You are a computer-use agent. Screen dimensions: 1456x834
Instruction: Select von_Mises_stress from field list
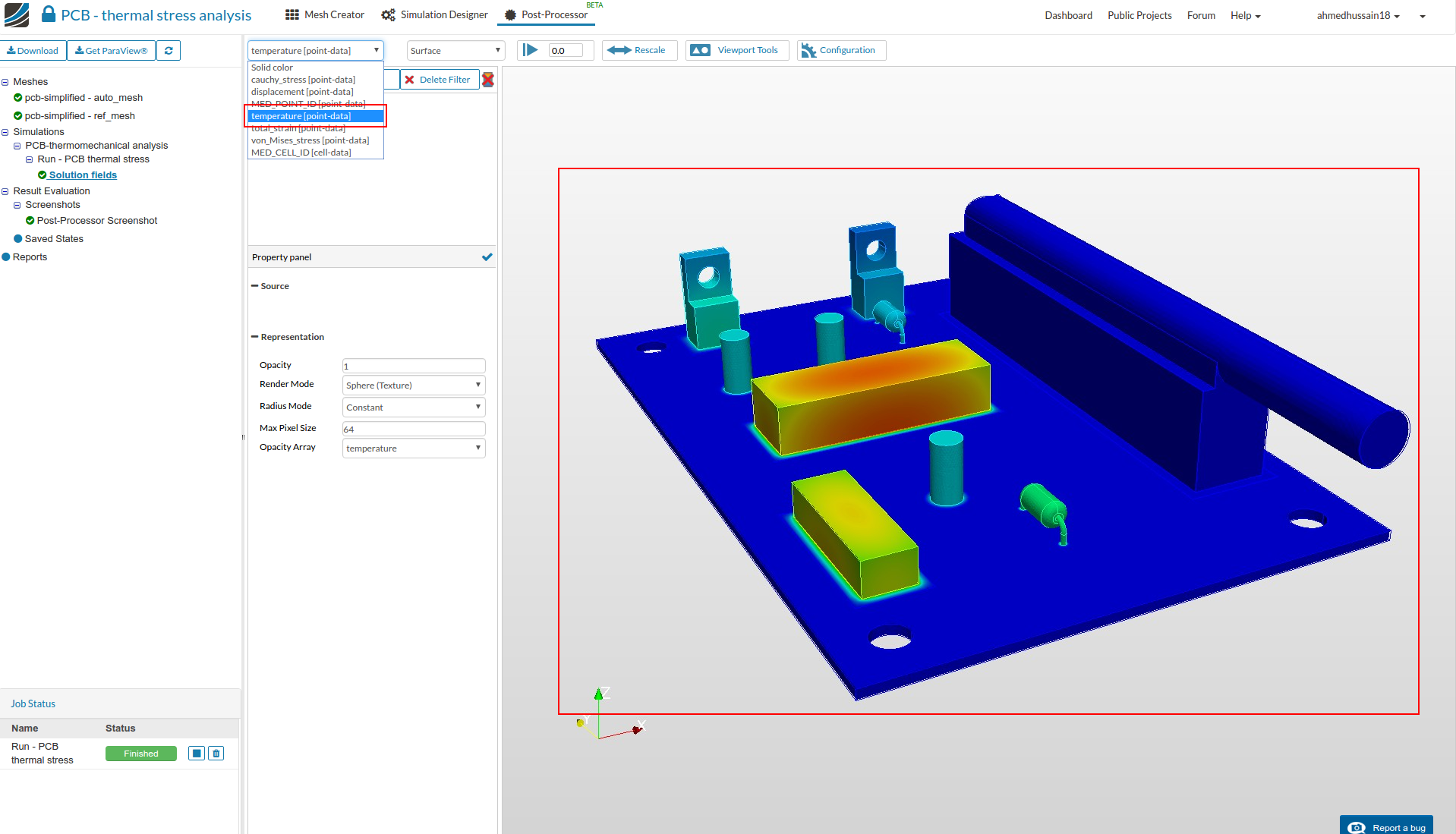(x=310, y=140)
